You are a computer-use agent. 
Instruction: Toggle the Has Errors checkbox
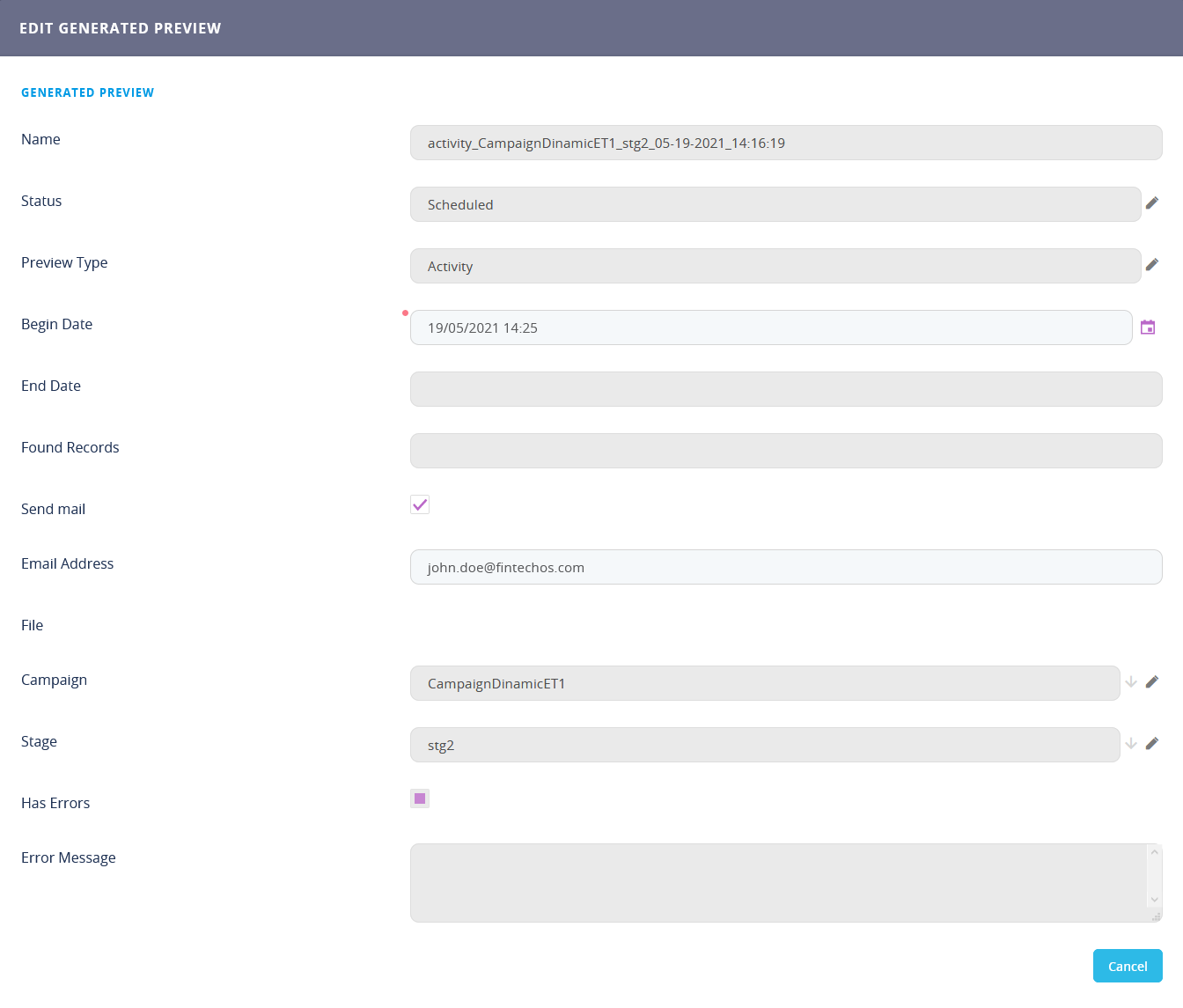[420, 798]
